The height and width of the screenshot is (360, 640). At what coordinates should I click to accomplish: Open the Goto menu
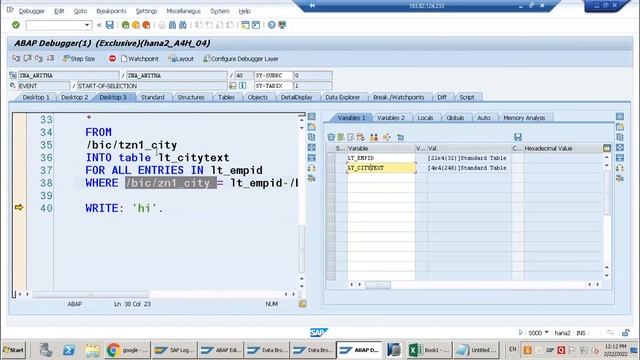(80, 11)
